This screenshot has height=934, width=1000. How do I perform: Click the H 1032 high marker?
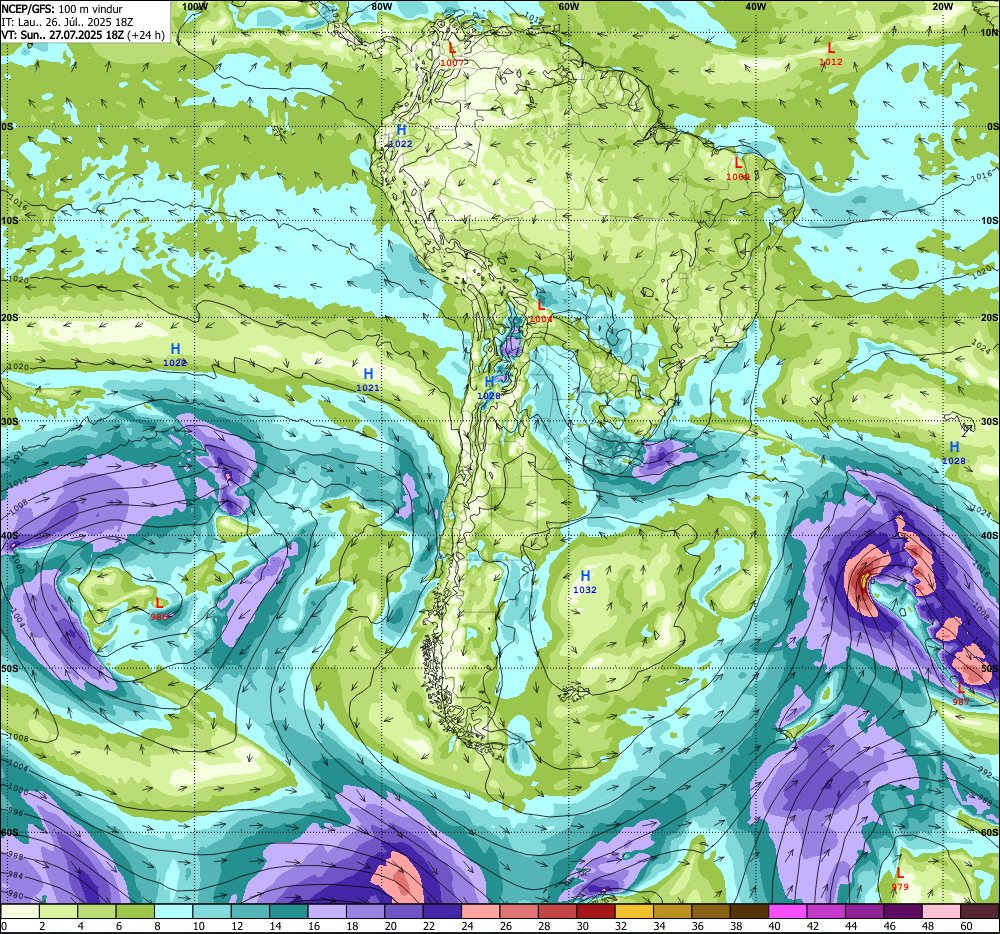tap(585, 582)
